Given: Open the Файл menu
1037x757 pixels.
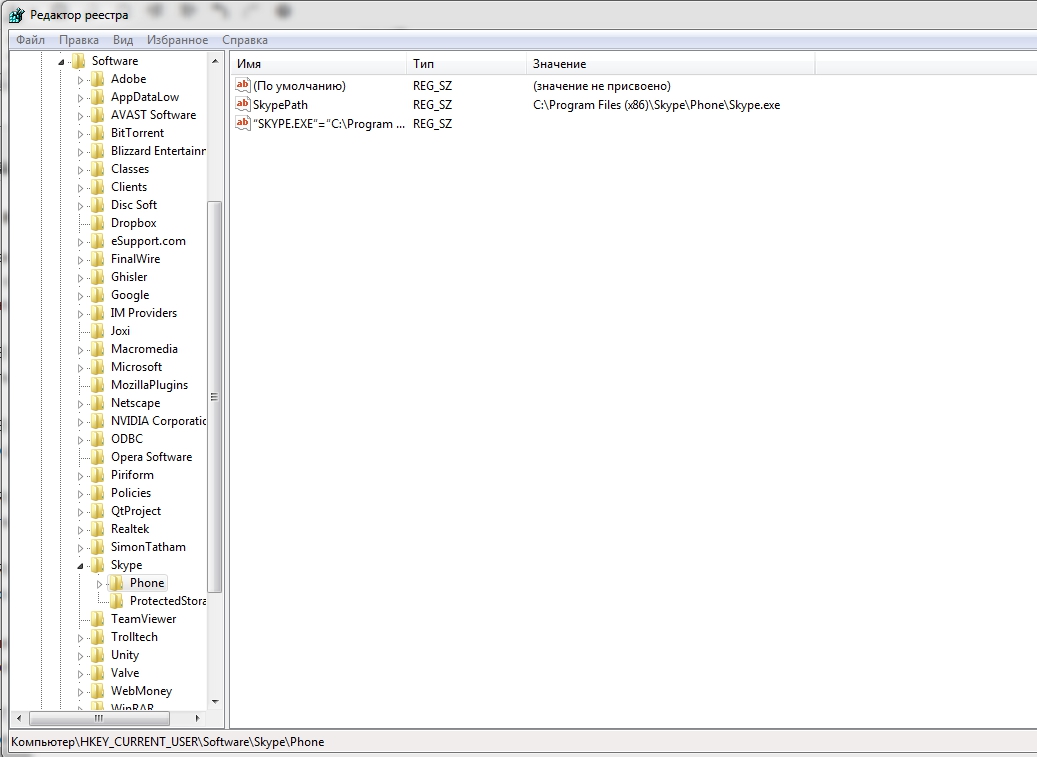Looking at the screenshot, I should [30, 40].
